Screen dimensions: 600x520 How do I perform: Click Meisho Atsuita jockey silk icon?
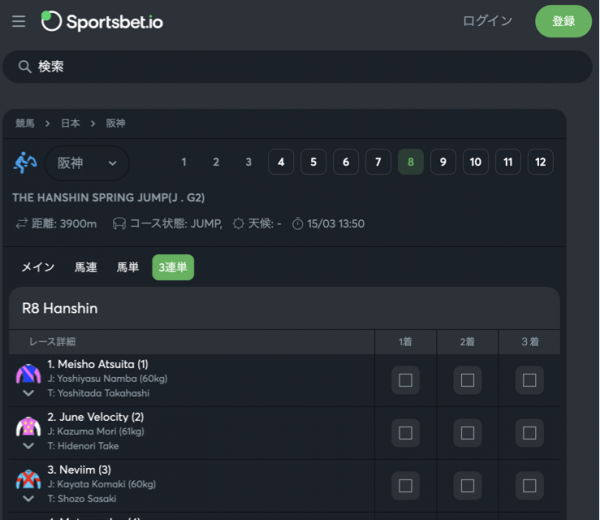(28, 374)
